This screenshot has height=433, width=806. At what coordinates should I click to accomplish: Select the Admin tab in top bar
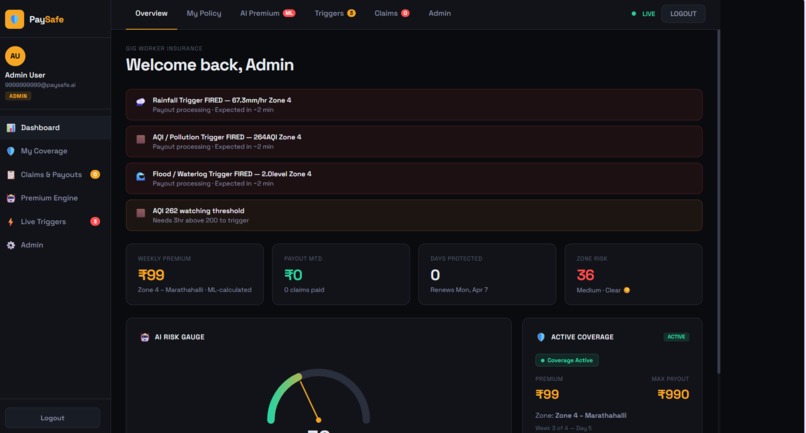click(439, 13)
